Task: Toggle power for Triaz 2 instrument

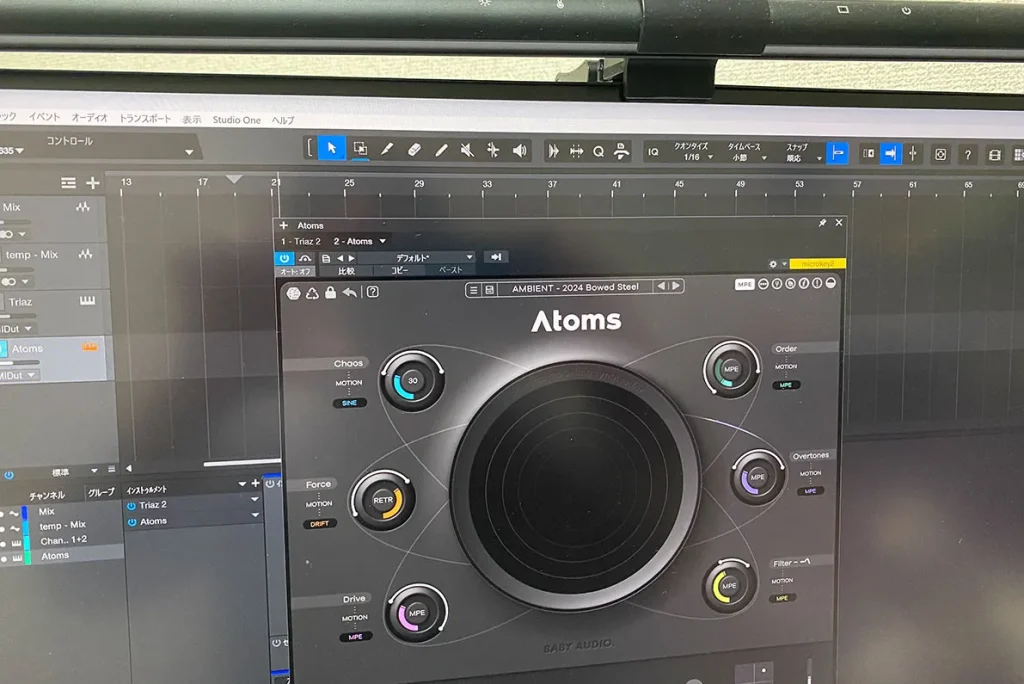Action: pyautogui.click(x=131, y=505)
